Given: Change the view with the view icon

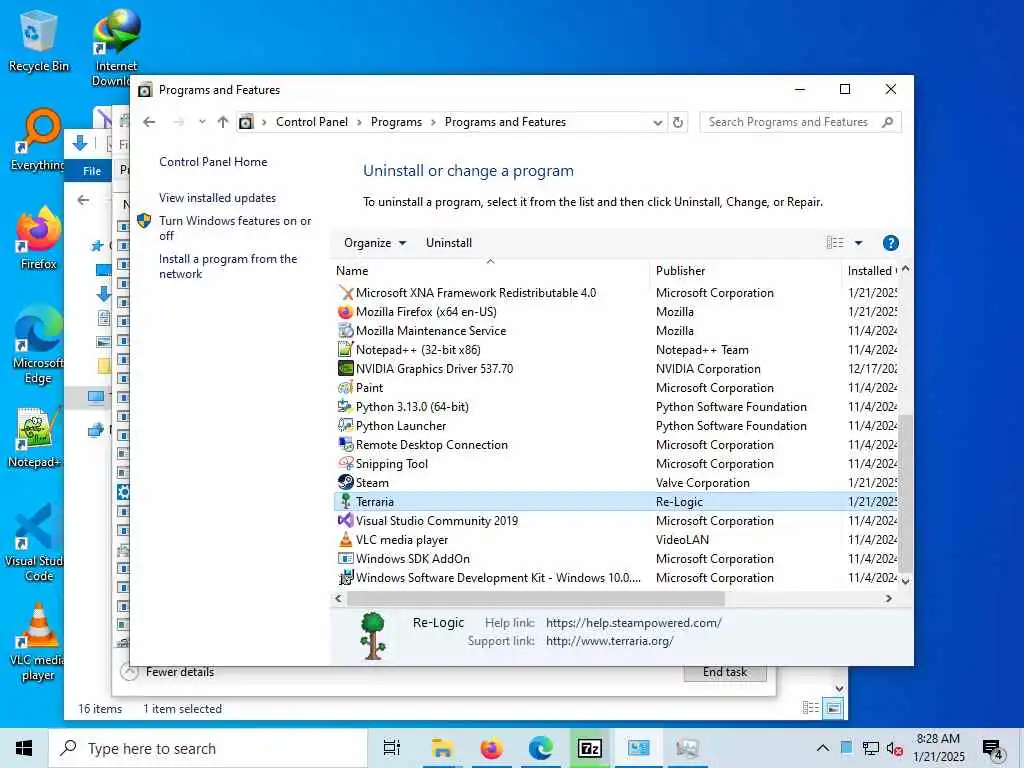Looking at the screenshot, I should [835, 243].
